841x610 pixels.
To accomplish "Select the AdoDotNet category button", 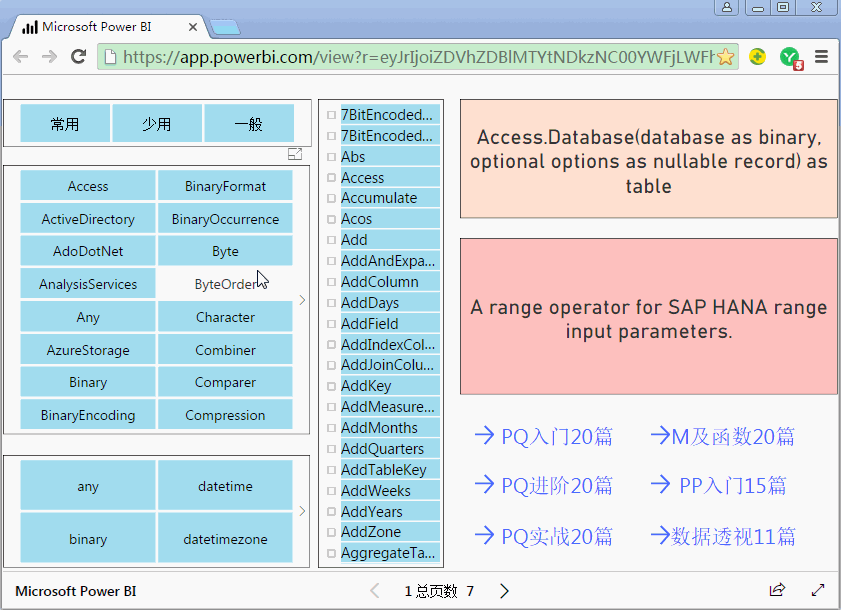I will [88, 251].
